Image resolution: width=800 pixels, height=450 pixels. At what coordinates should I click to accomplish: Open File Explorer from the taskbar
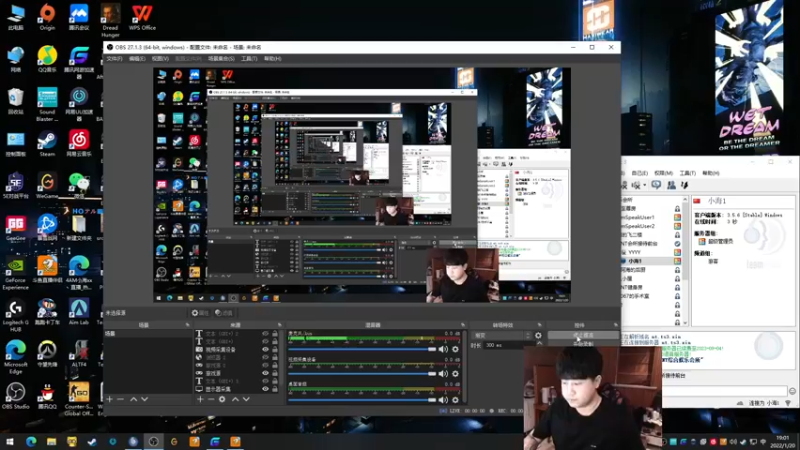[x=52, y=441]
